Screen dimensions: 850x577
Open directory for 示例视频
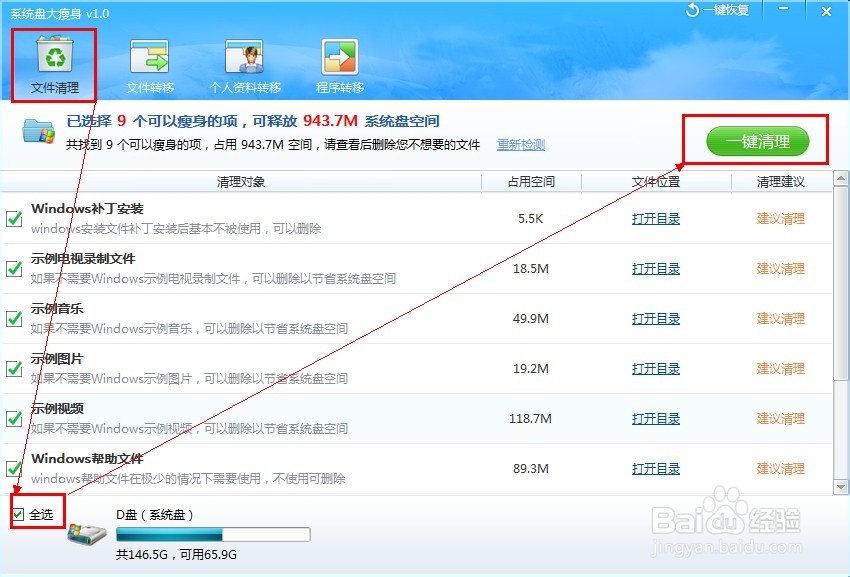tap(656, 418)
